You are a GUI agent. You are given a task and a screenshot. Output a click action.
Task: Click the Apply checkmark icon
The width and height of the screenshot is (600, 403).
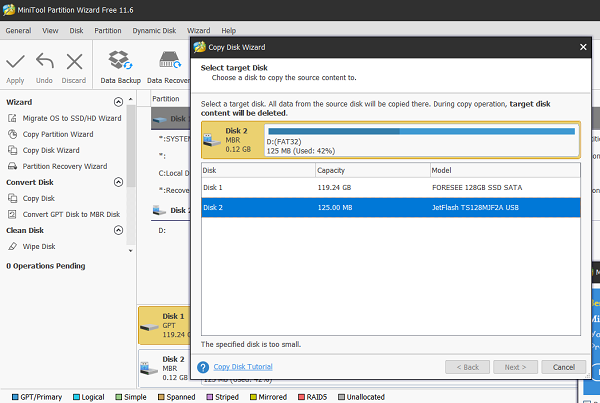[15, 62]
